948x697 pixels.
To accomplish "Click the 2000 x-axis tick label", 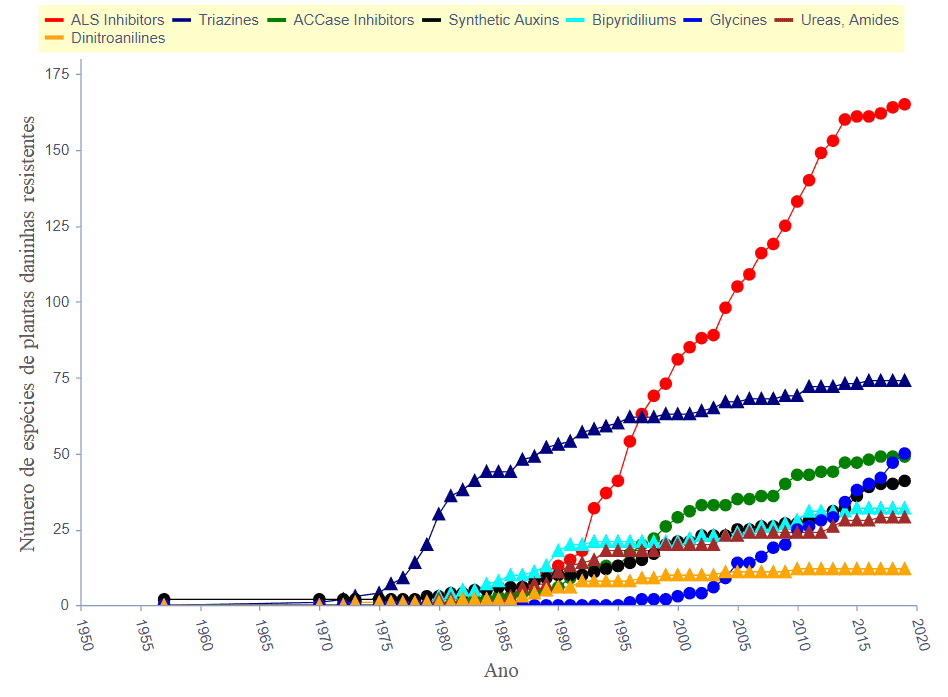I will pyautogui.click(x=680, y=634).
